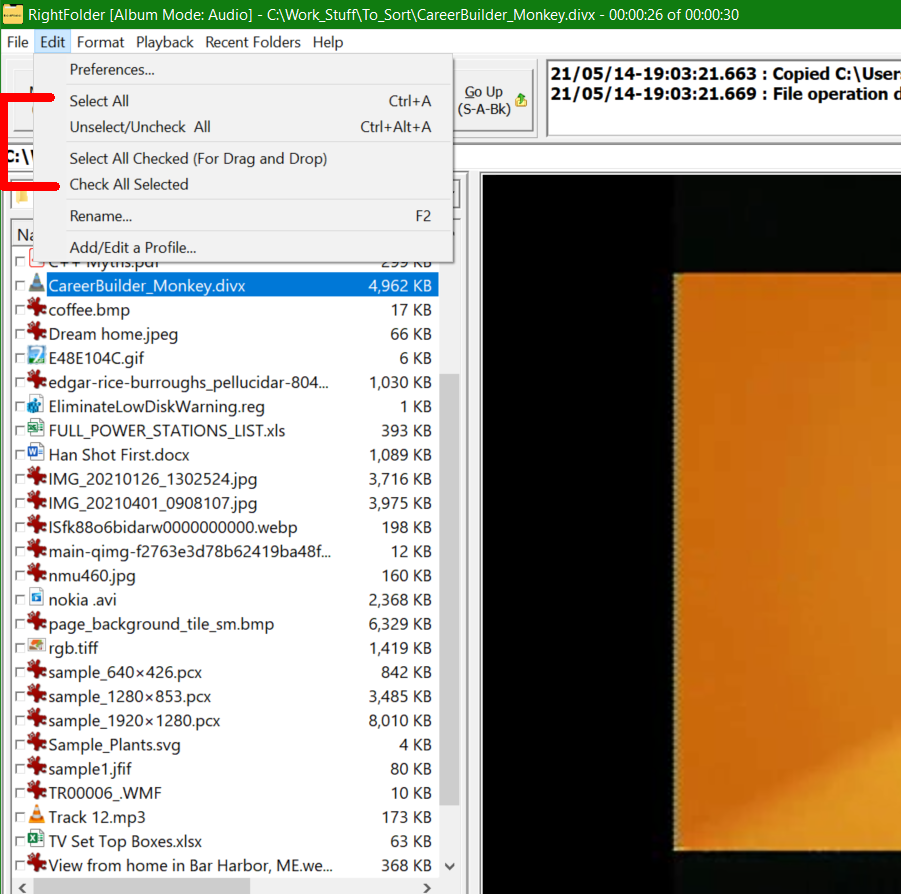Click the icon of sample_1280×853.pcx

(37, 695)
